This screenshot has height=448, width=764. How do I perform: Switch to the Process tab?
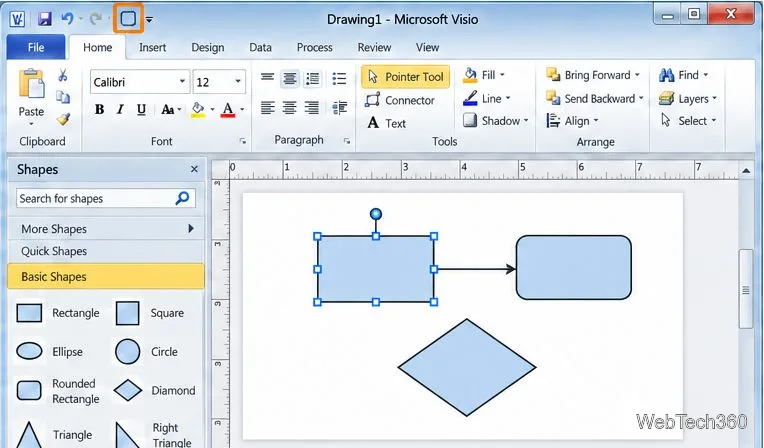(314, 47)
